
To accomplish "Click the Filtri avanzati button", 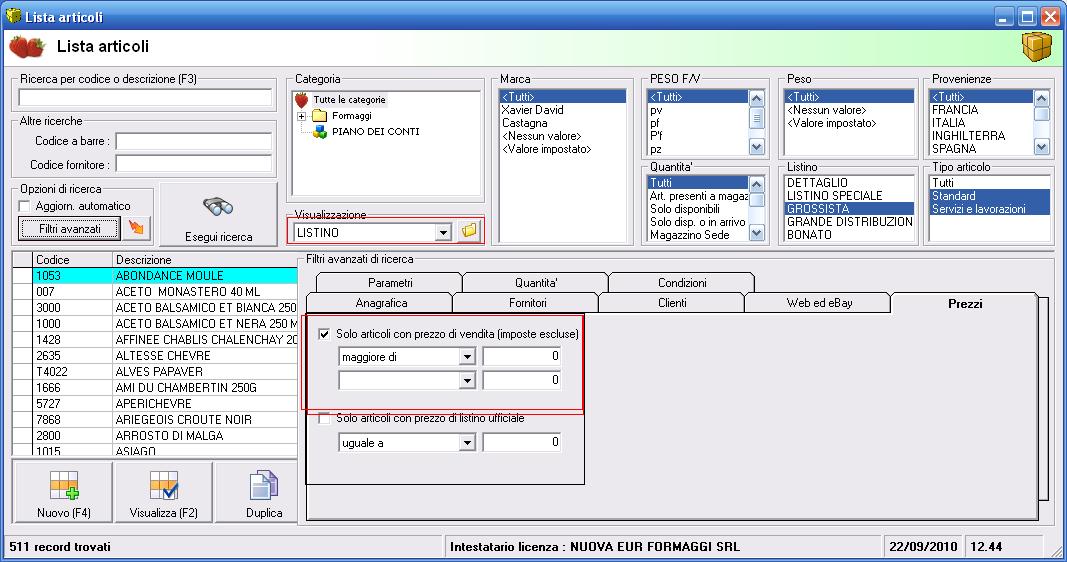I will click(x=69, y=229).
